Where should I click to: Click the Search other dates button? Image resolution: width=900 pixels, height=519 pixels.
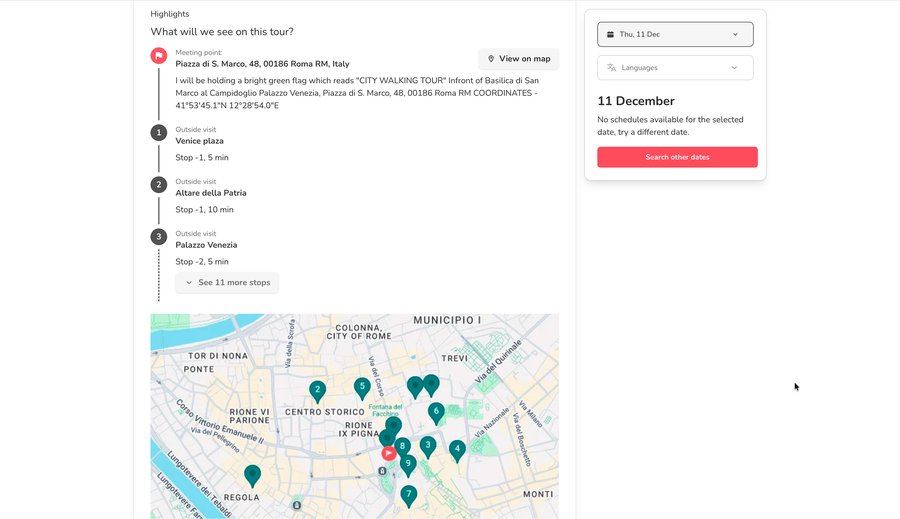(677, 157)
